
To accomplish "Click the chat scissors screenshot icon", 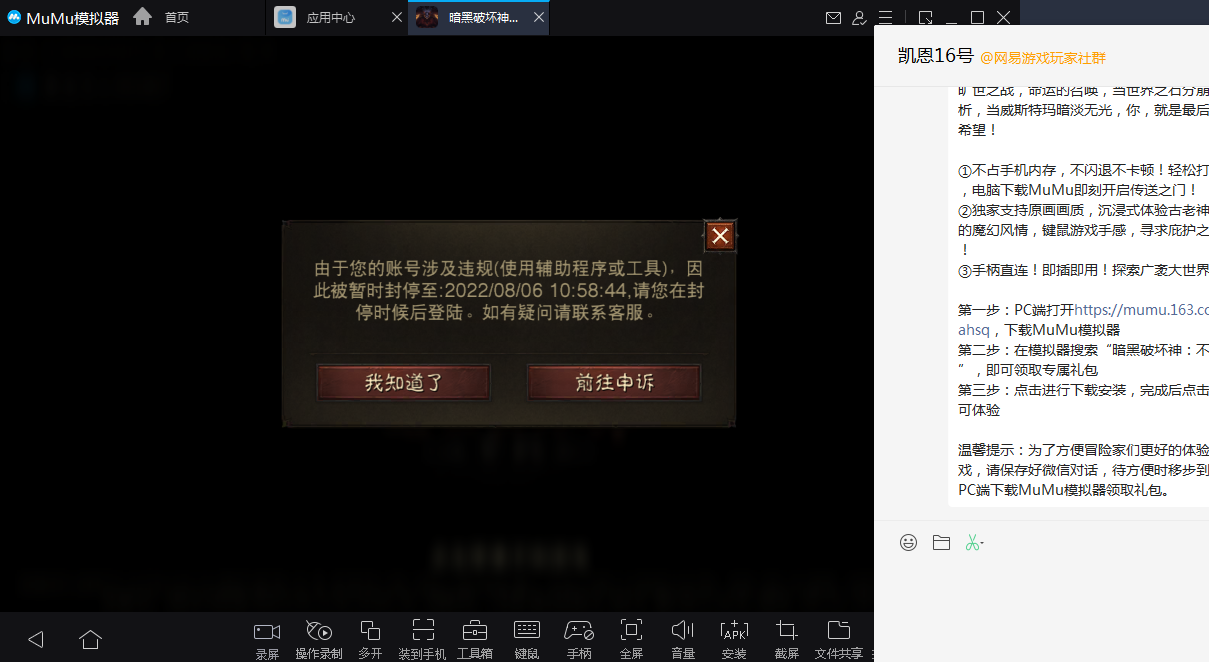I will pos(973,542).
